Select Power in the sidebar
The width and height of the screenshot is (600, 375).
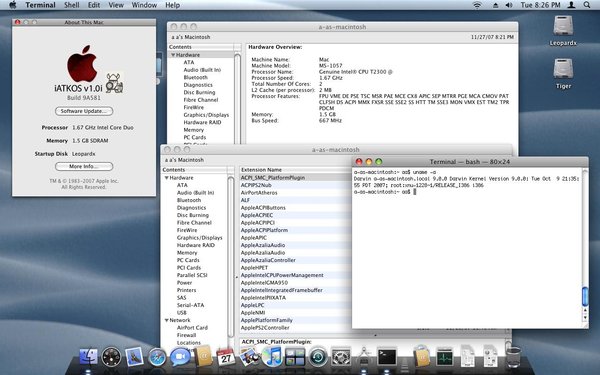click(x=184, y=283)
